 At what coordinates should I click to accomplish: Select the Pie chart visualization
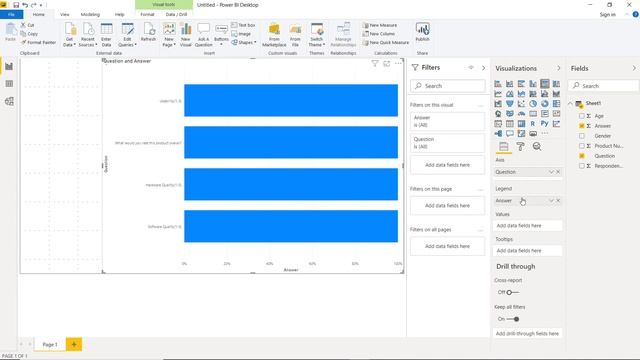(533, 104)
